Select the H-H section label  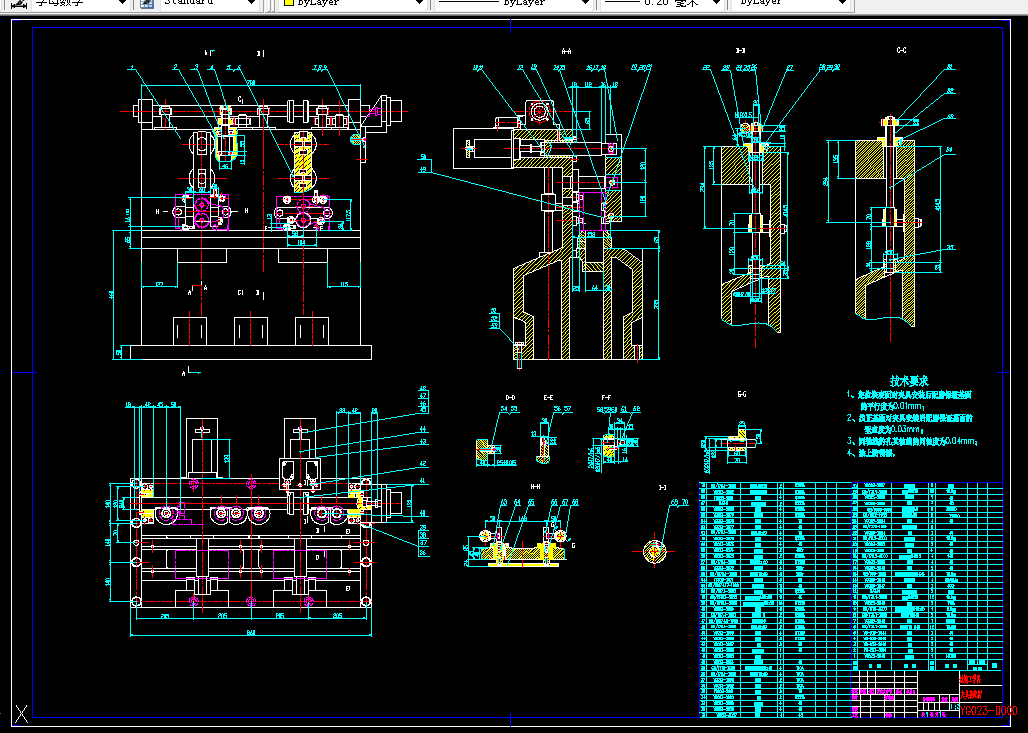(535, 487)
